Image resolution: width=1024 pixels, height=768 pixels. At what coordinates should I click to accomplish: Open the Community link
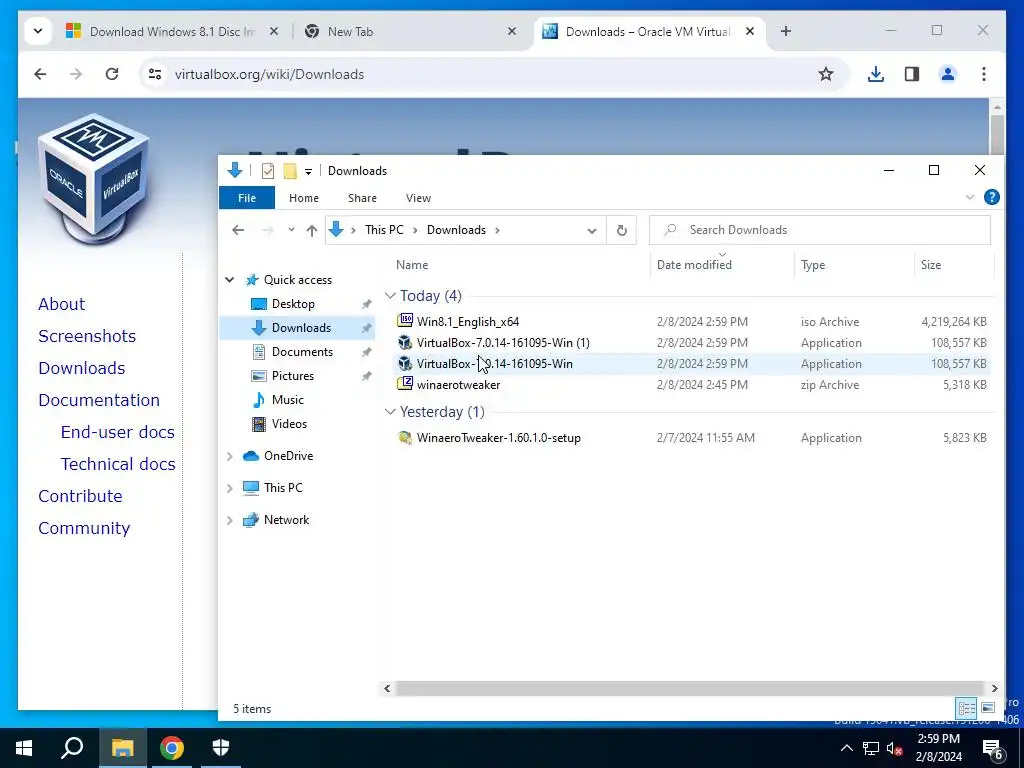[84, 528]
